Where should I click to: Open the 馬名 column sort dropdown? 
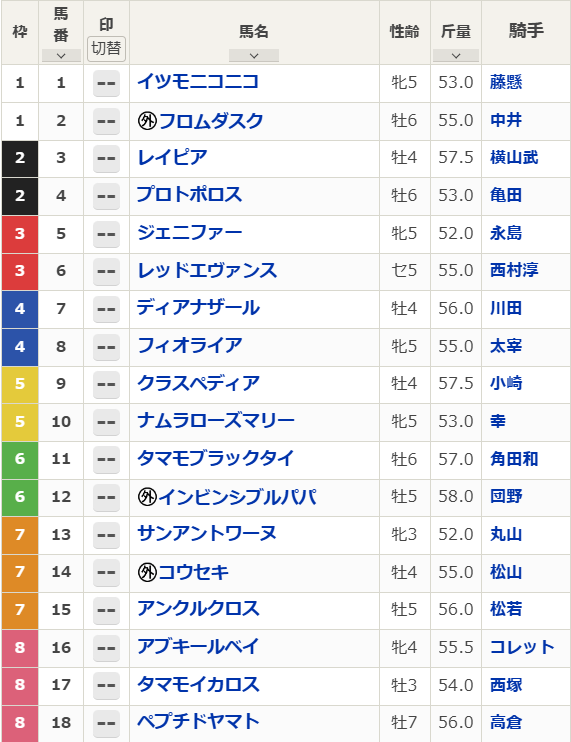pos(254,56)
